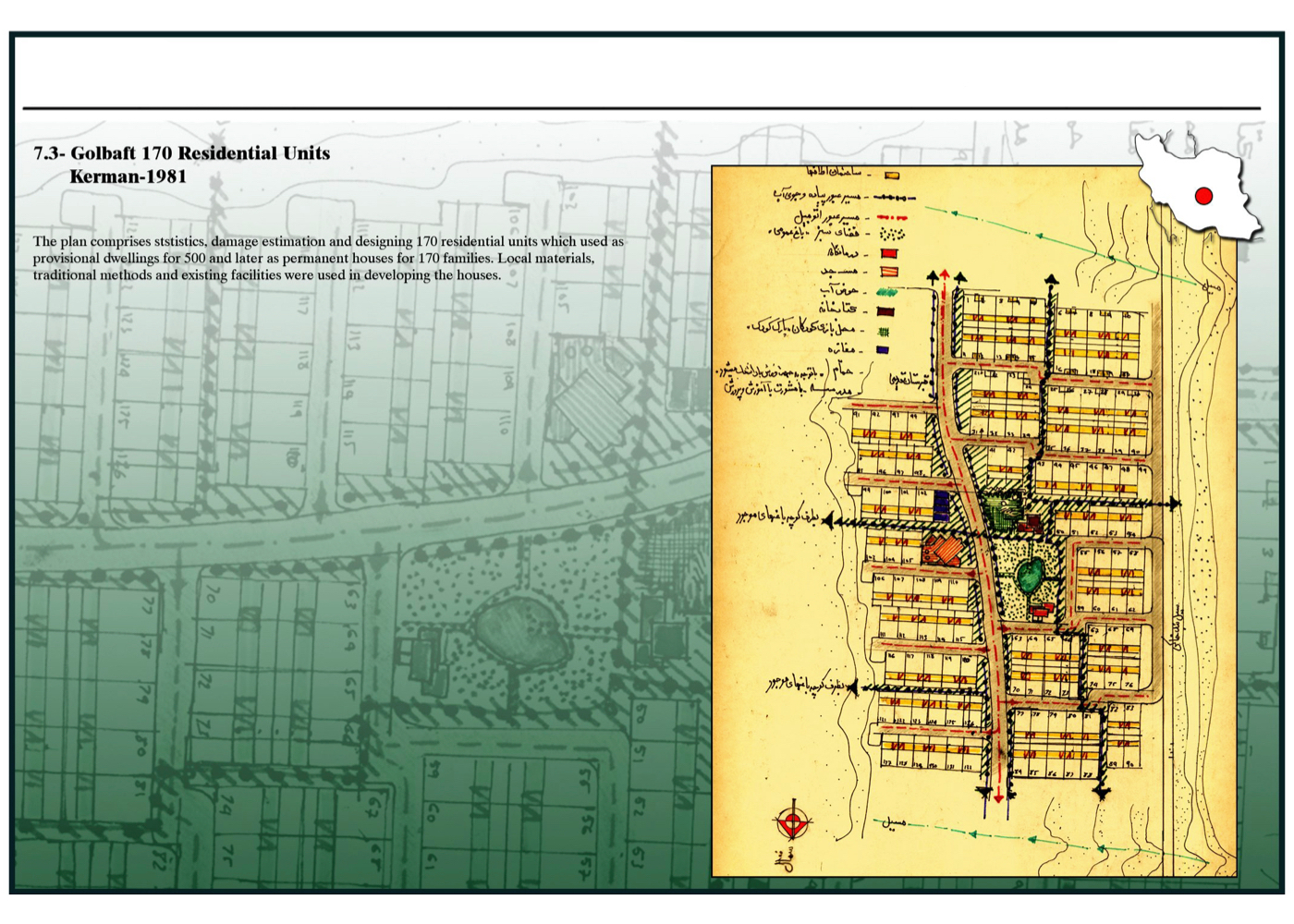Click the red north compass symbol

791,821
